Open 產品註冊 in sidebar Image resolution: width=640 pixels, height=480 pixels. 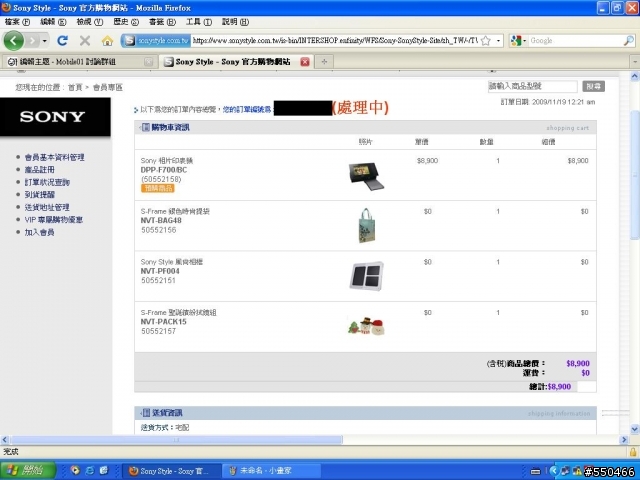39,169
